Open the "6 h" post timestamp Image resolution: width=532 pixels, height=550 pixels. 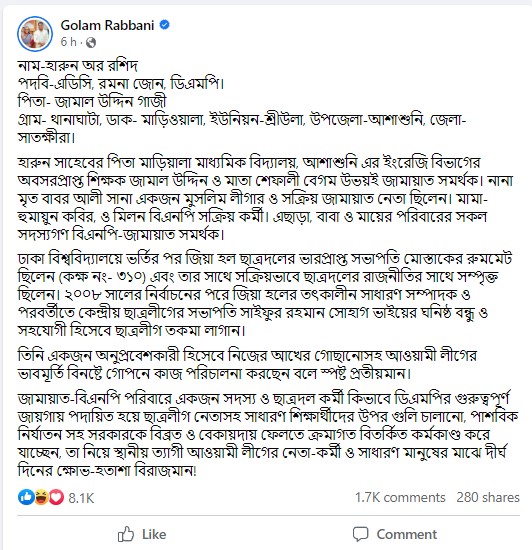[x=68, y=42]
